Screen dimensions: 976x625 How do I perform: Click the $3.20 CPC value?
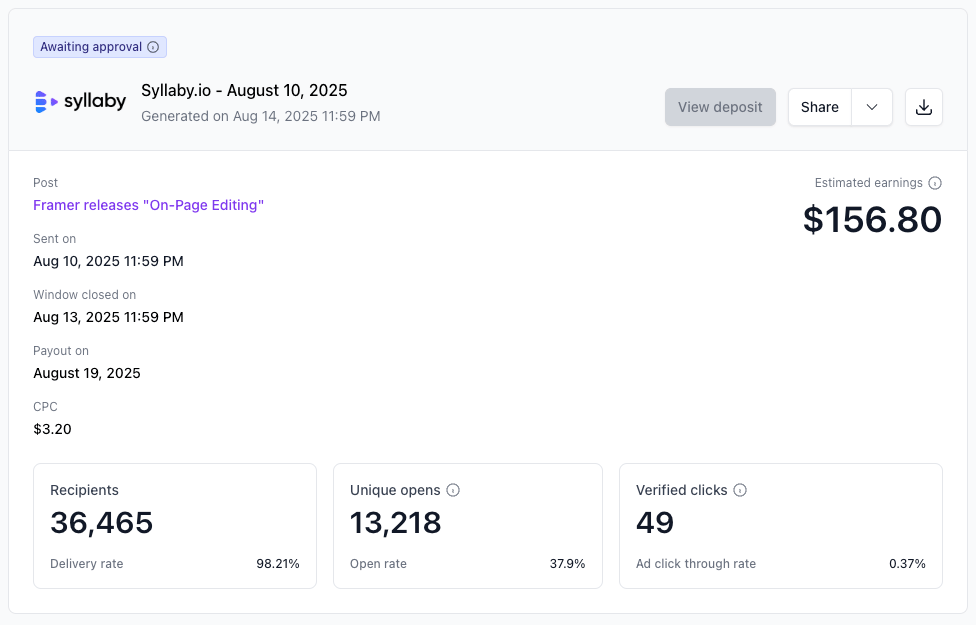(x=52, y=430)
